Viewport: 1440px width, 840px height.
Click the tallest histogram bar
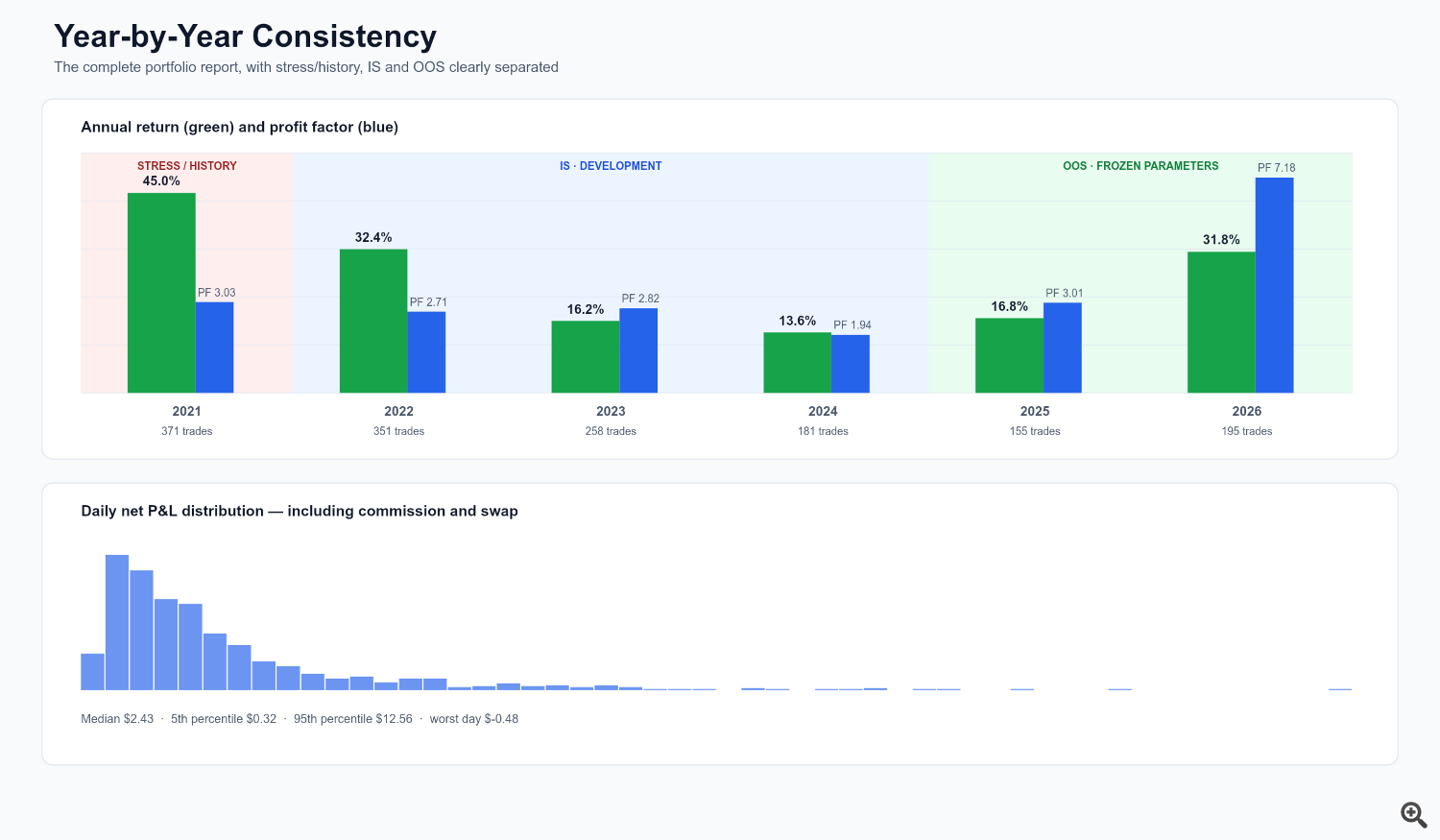[x=117, y=622]
